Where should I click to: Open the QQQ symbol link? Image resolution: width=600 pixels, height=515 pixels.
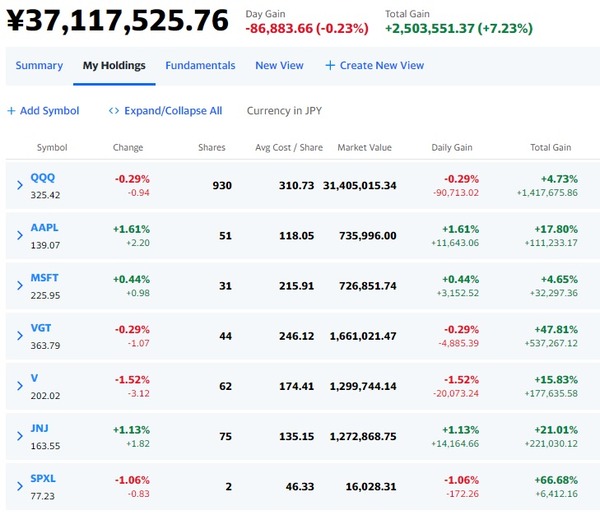[x=43, y=178]
